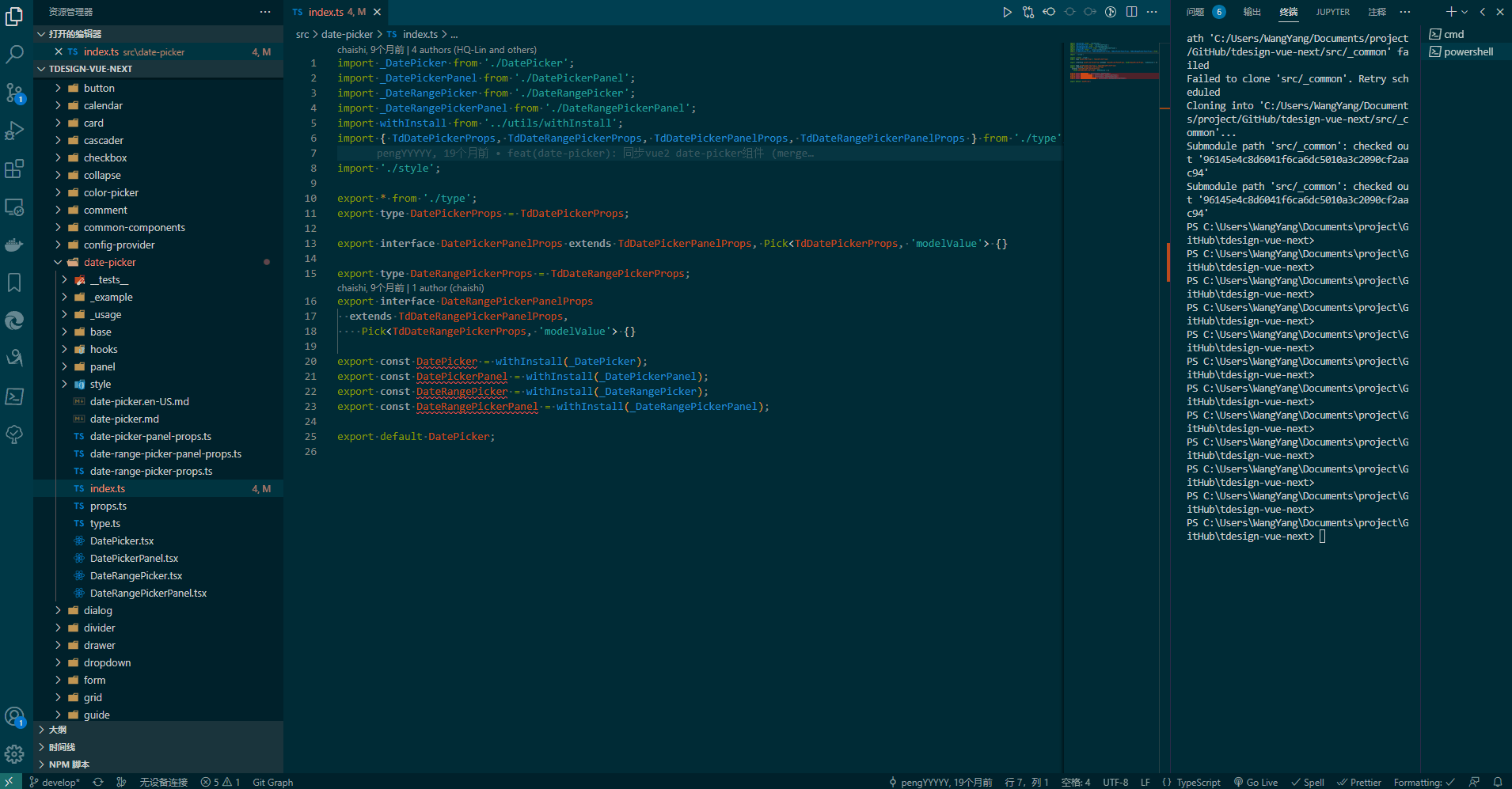Image resolution: width=1512 pixels, height=789 pixels.
Task: Open the new terminal launch profile dropdown
Action: tap(1465, 12)
